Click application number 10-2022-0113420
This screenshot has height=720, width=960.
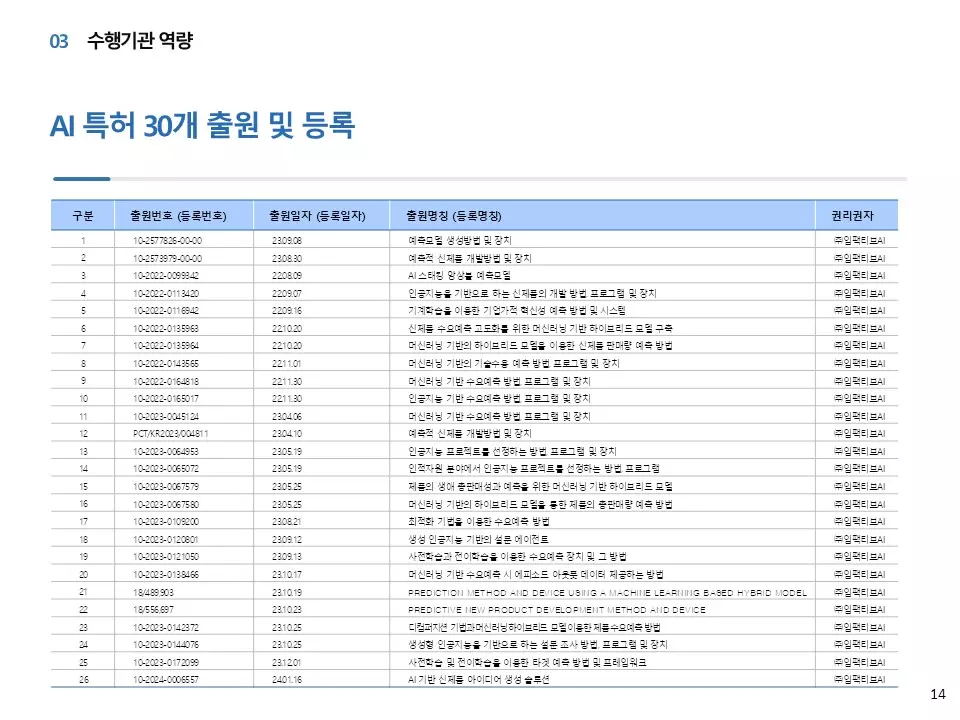tap(166, 293)
